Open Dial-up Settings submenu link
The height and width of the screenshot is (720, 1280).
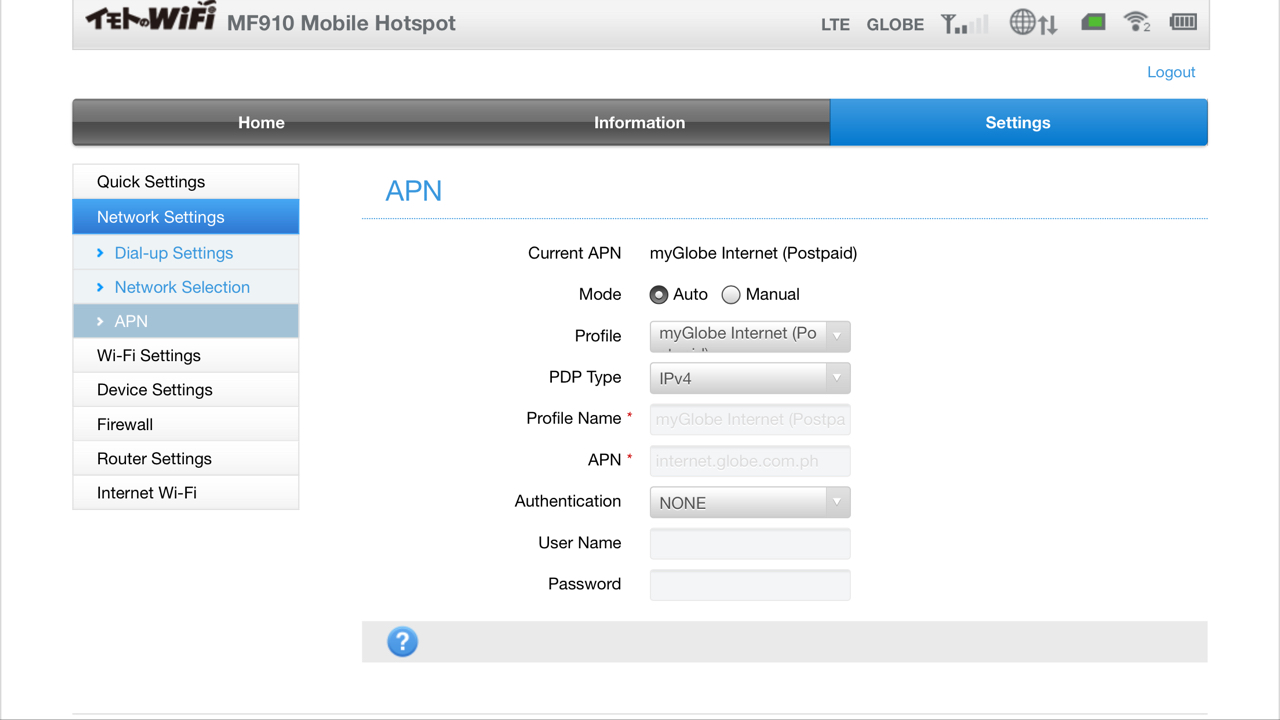tap(174, 253)
